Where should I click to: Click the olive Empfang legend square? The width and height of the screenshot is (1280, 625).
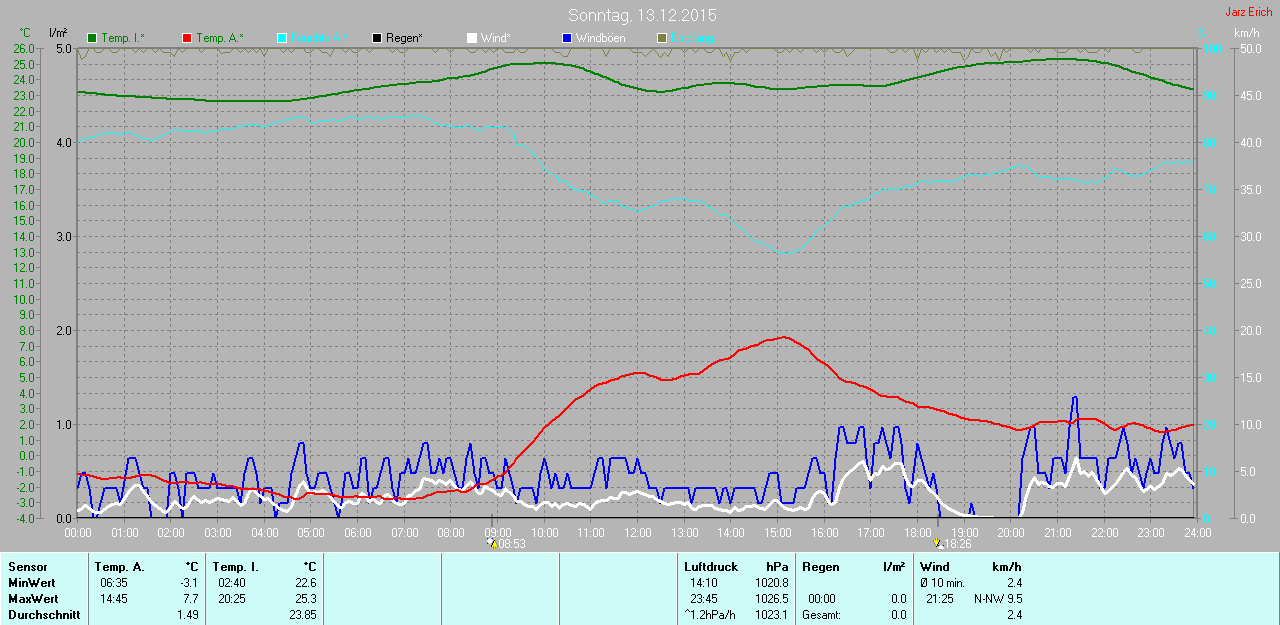pyautogui.click(x=662, y=38)
